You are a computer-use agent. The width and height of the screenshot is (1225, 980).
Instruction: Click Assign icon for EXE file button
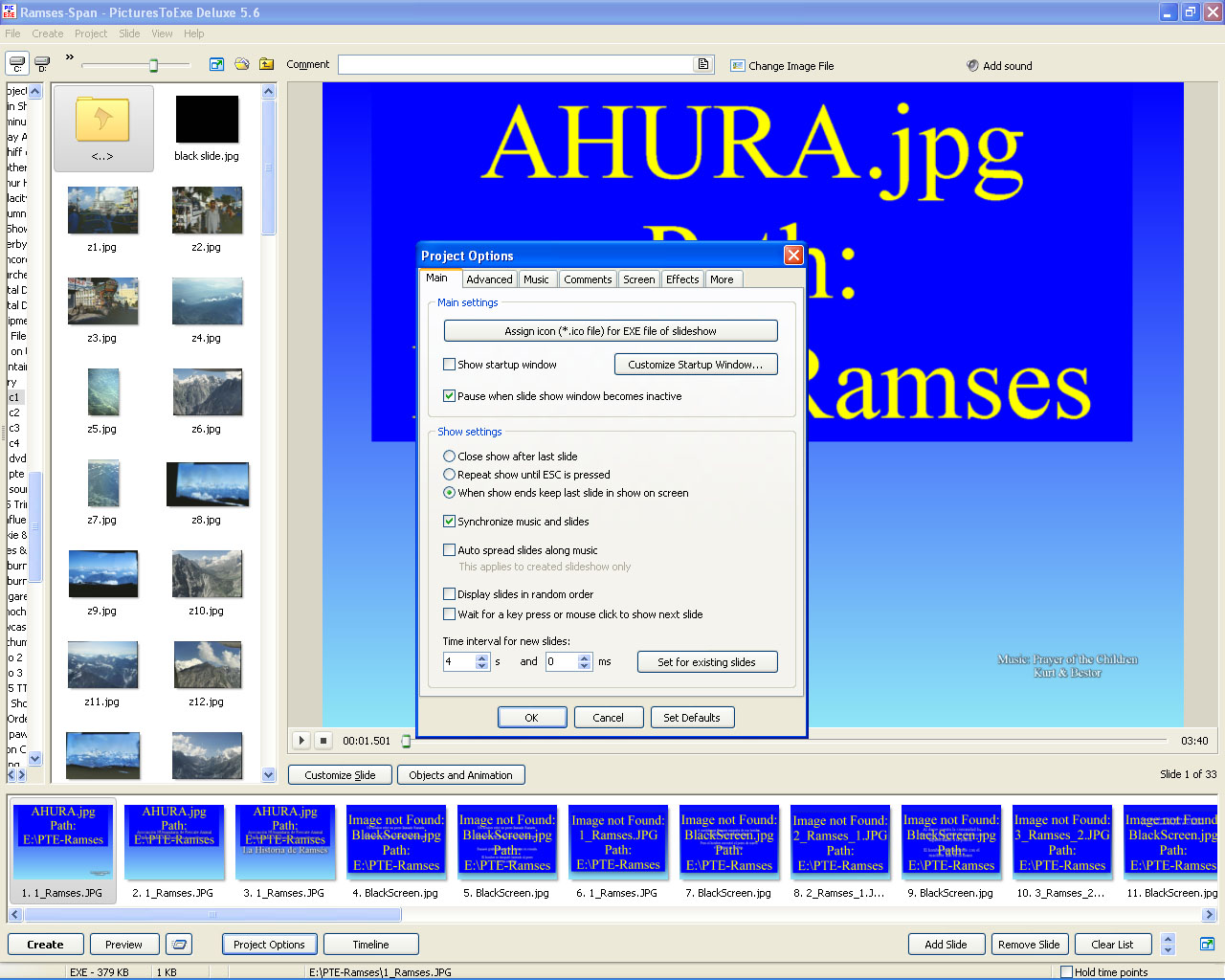point(610,331)
